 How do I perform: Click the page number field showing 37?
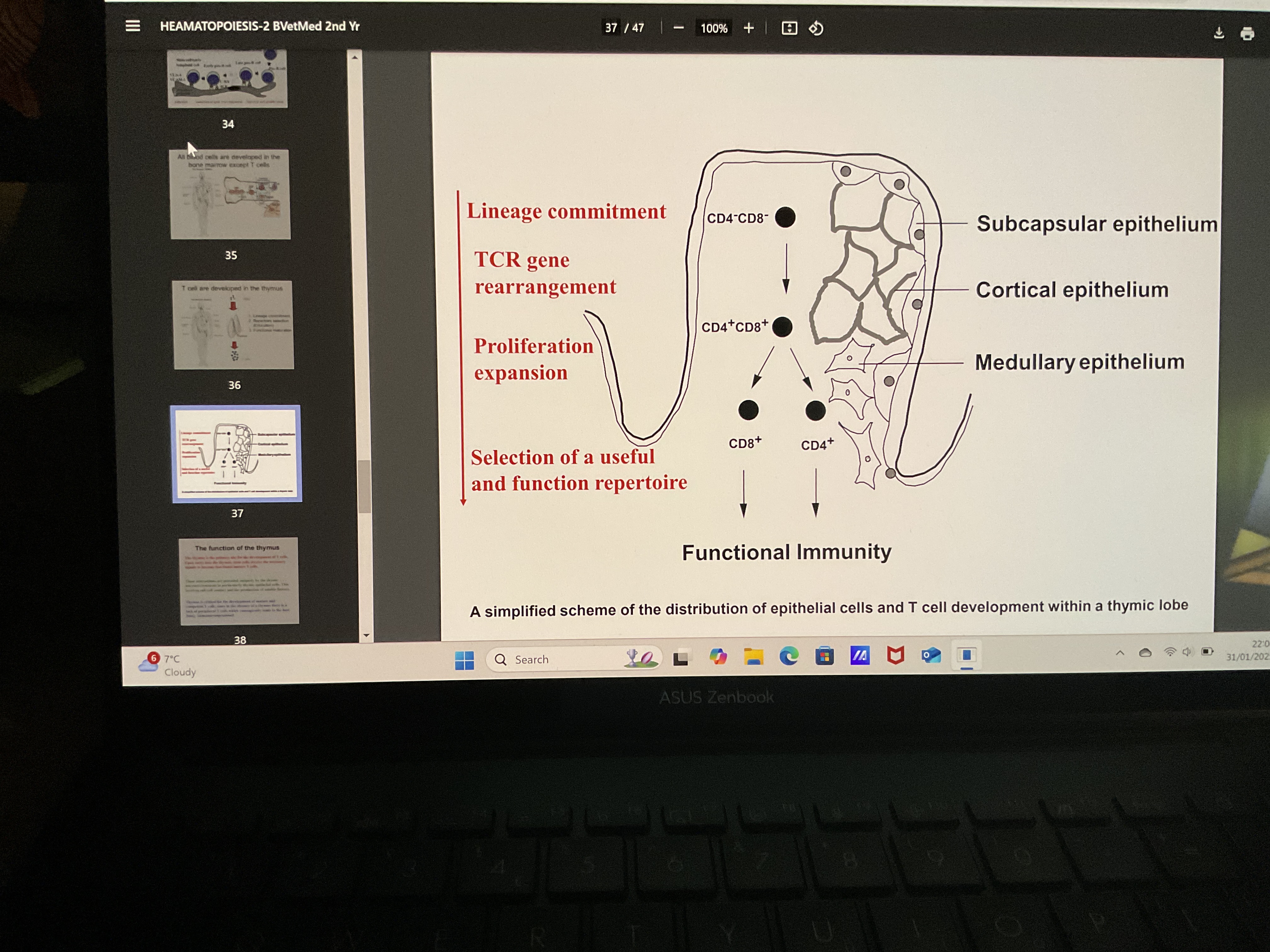611,27
